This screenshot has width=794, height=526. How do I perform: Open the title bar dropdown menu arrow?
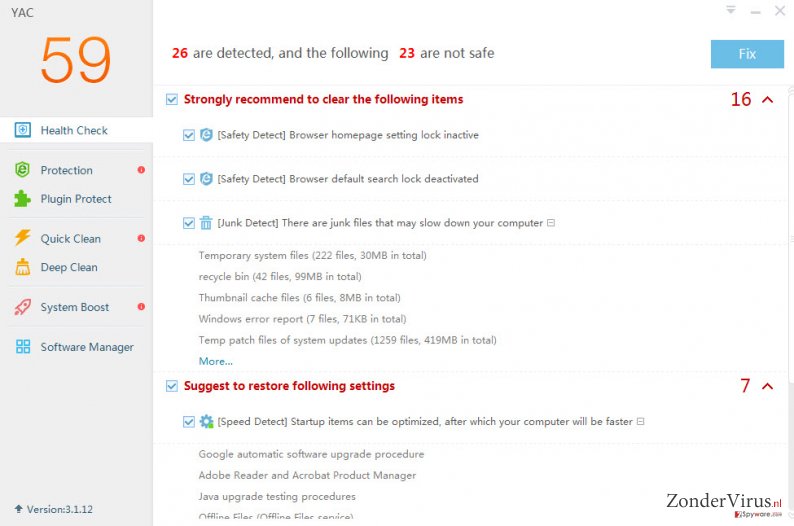pos(731,10)
